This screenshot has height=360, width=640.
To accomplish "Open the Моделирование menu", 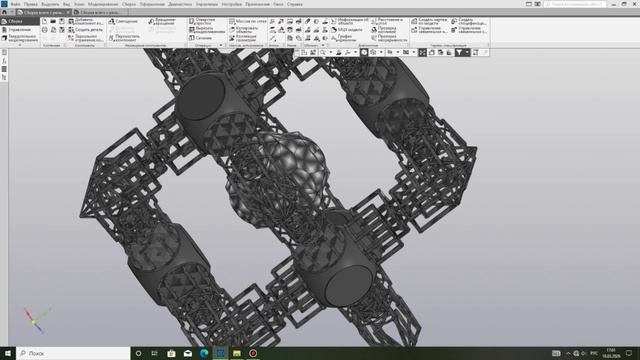I will point(103,4).
